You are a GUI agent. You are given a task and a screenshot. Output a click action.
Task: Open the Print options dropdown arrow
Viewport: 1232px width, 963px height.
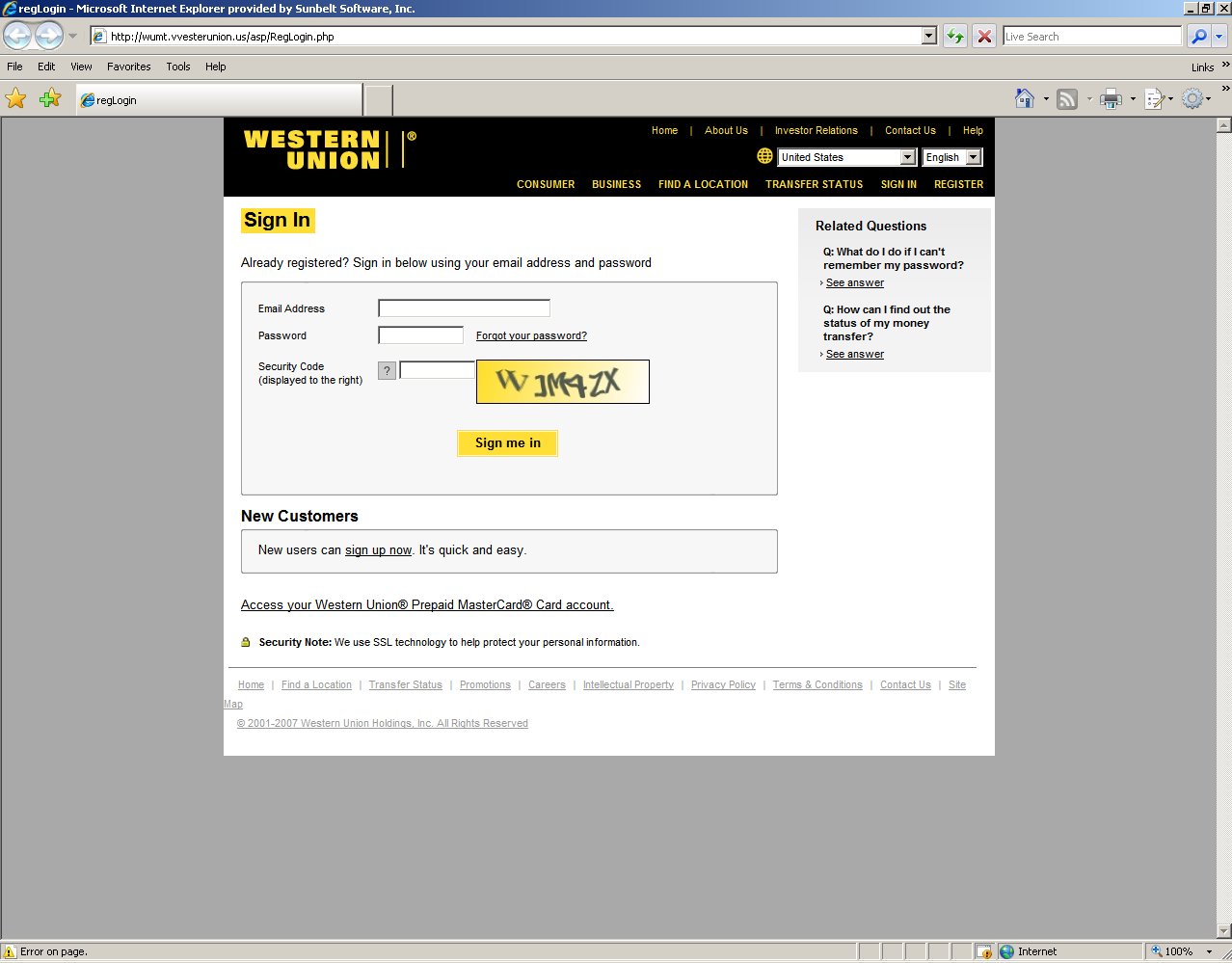[1133, 98]
